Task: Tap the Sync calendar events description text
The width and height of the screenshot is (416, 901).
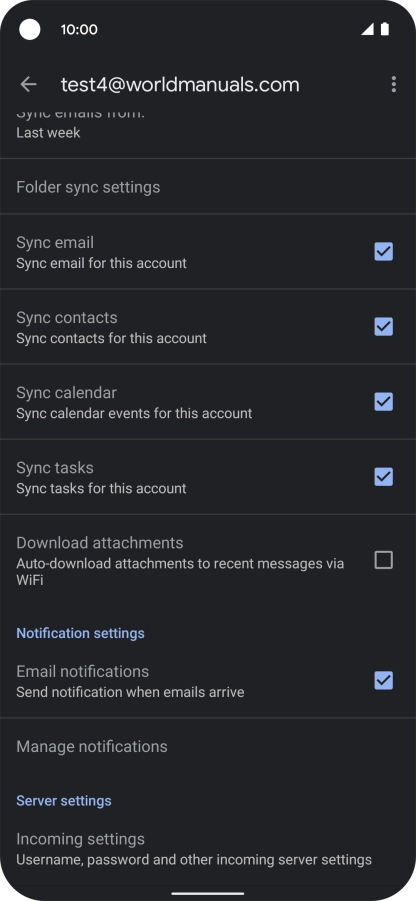Action: pos(134,413)
